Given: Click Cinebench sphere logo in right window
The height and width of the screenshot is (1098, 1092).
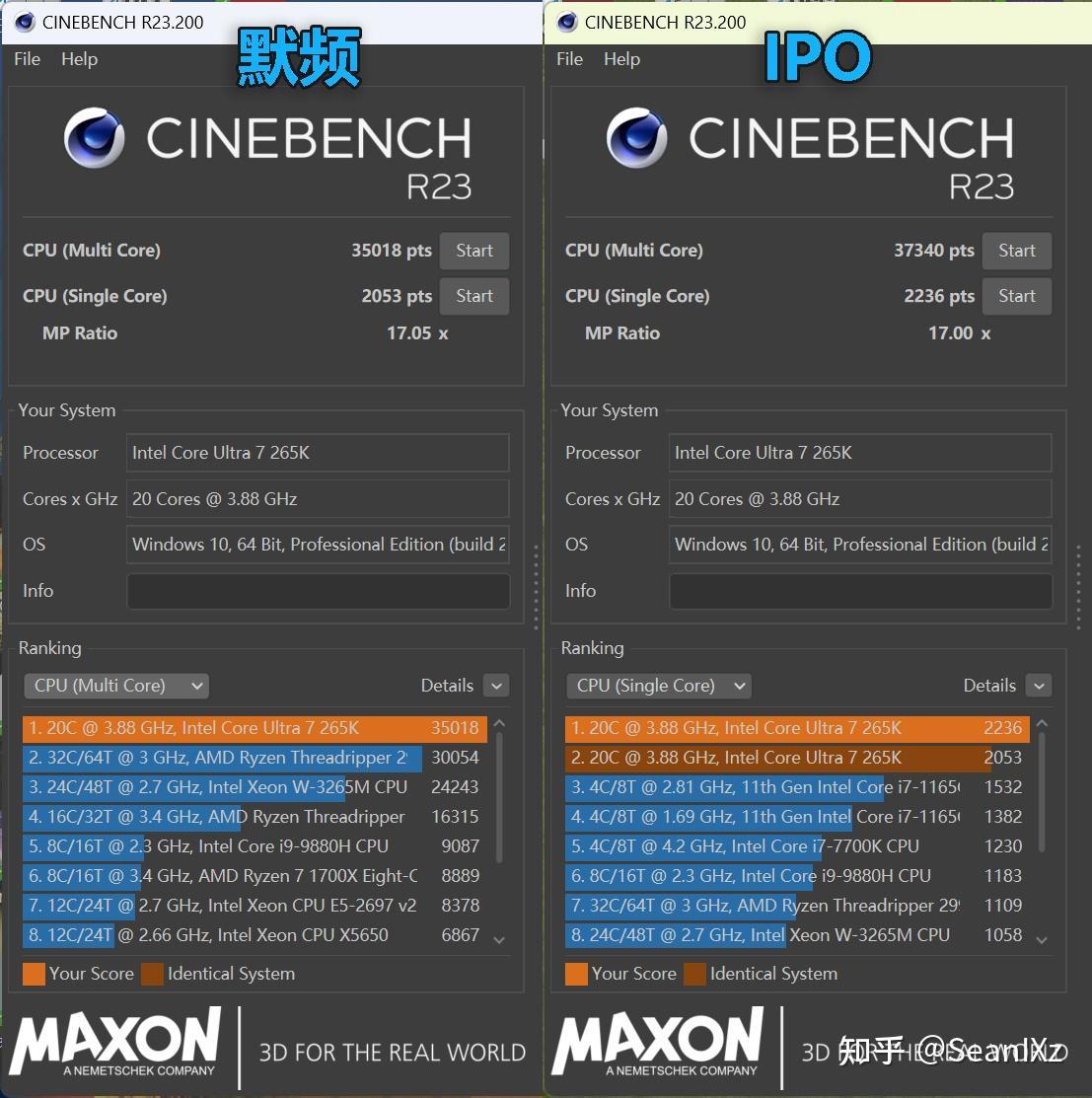Looking at the screenshot, I should (637, 137).
